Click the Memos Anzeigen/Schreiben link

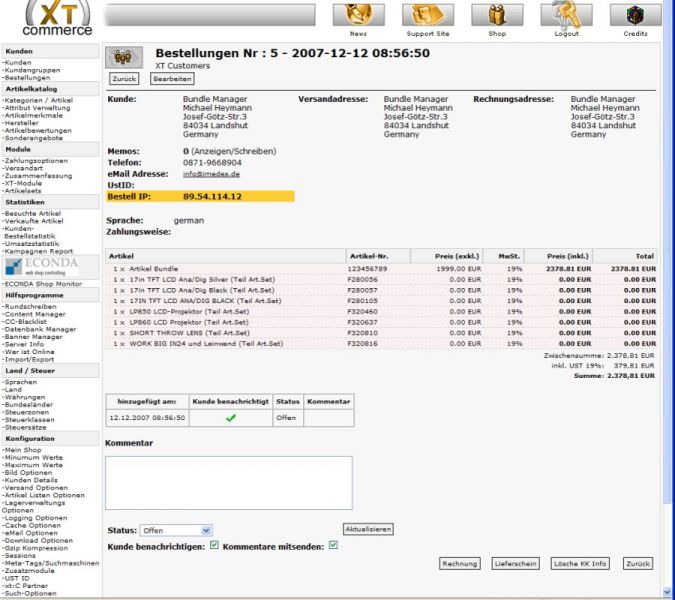point(234,152)
